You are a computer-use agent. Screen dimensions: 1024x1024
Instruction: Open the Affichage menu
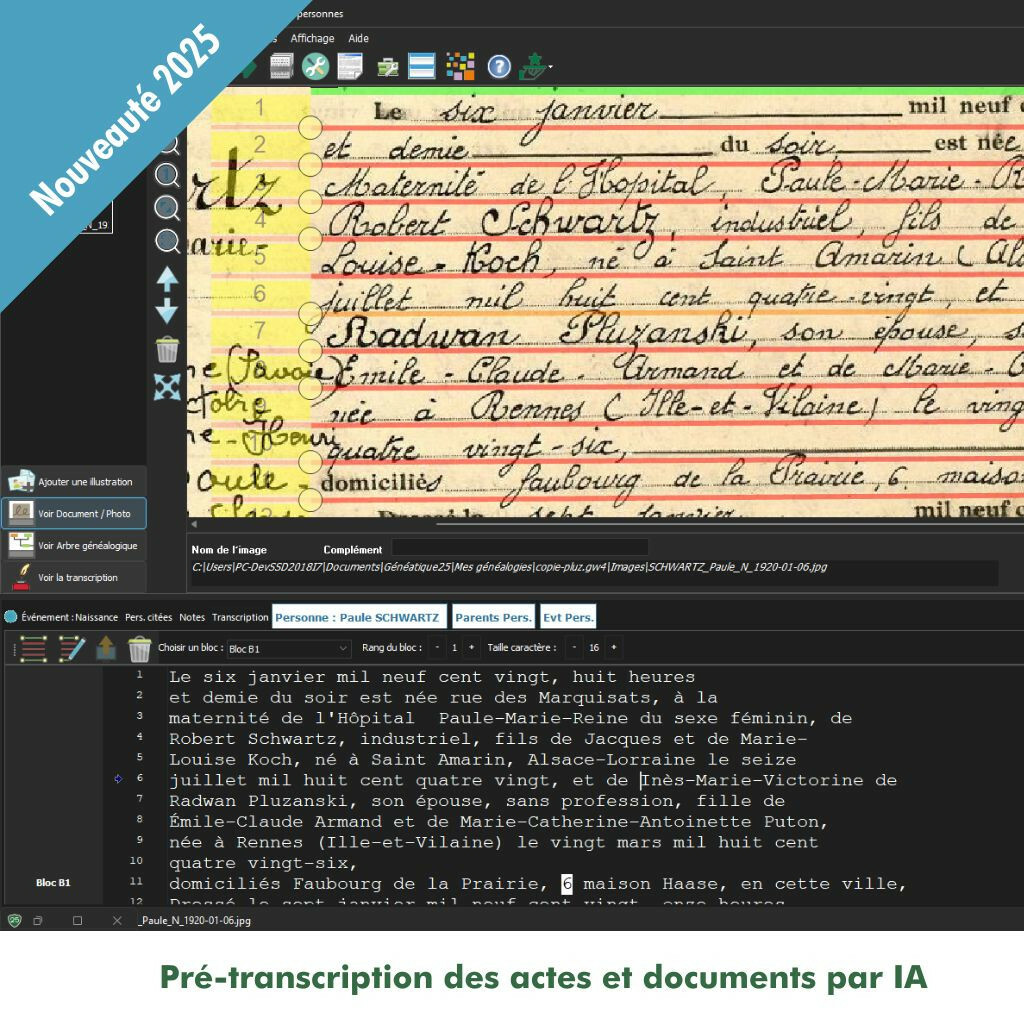(x=312, y=38)
